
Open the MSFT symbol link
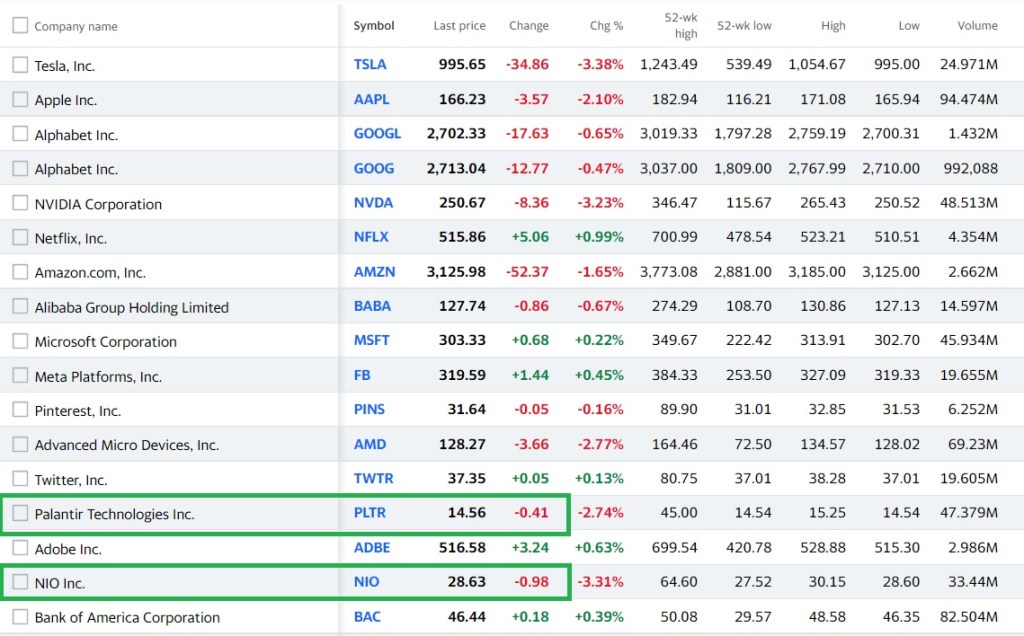click(371, 340)
